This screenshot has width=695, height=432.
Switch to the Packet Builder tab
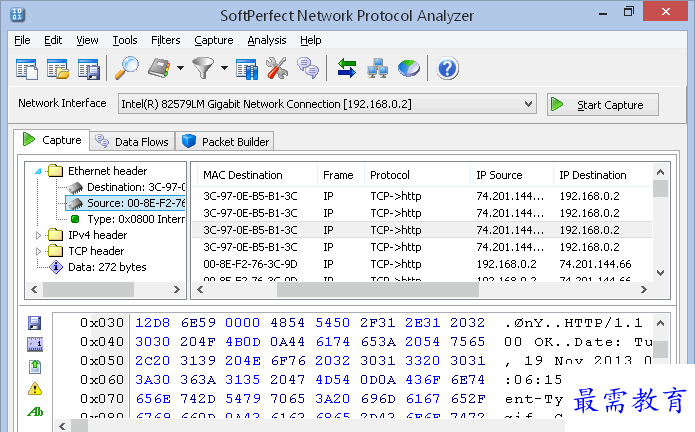(x=225, y=141)
